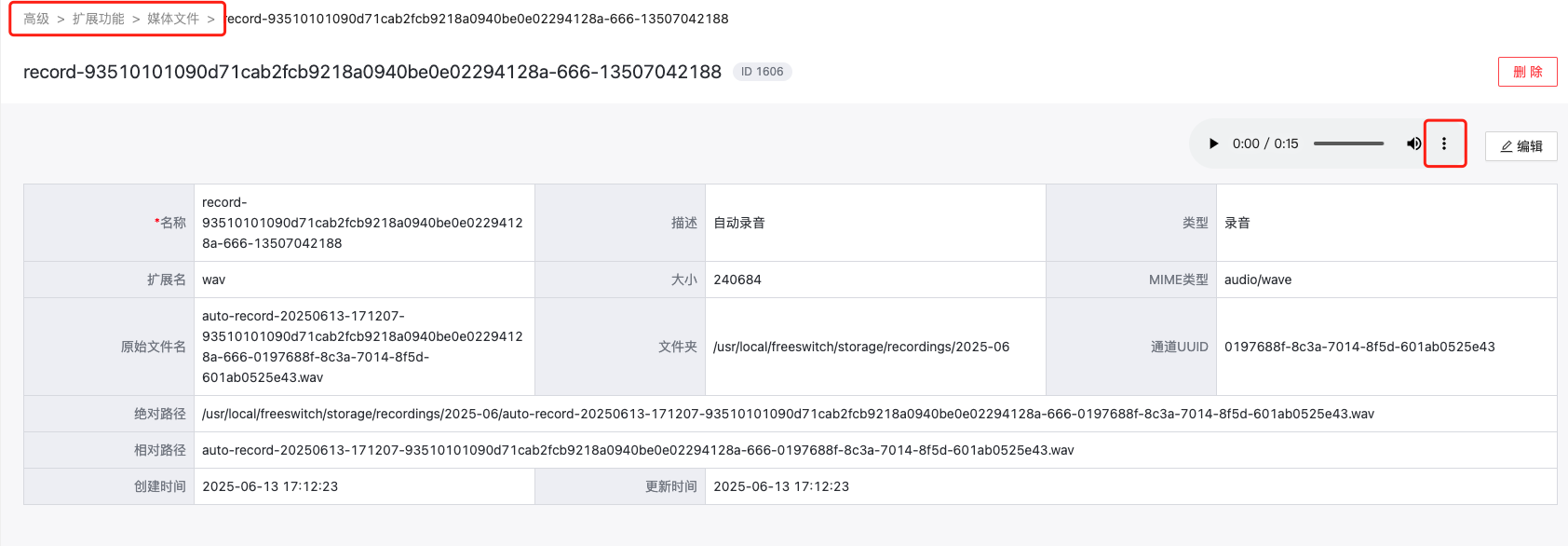Click the audio progress slider
Viewport: 1568px width, 546px height.
click(x=1348, y=143)
